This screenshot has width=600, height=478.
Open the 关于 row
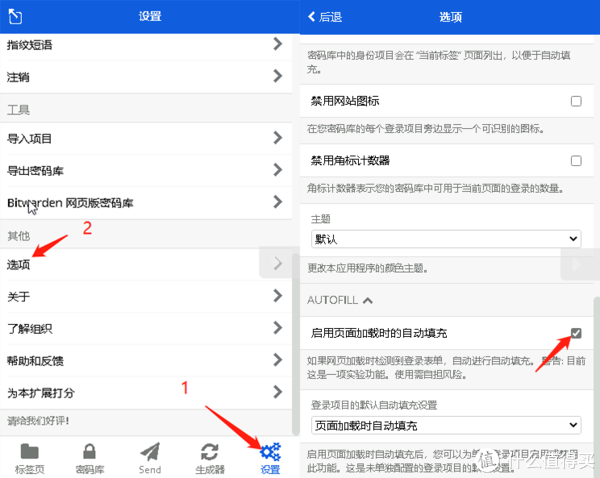(x=146, y=296)
